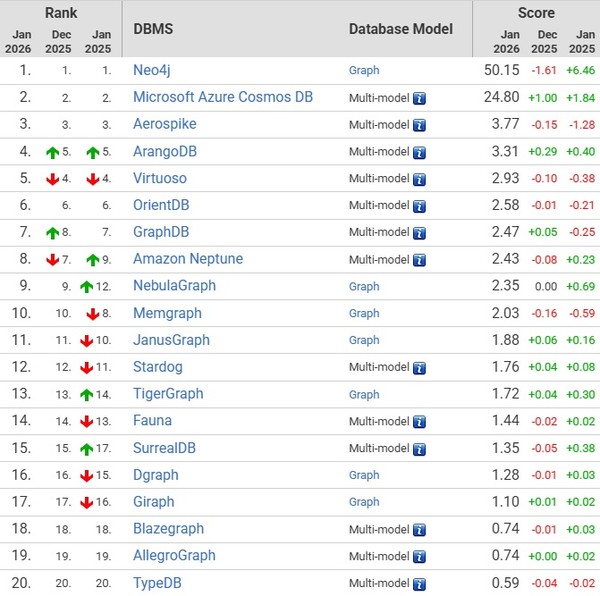Screen dimensions: 600x596
Task: Click info icon in Amazon Neptune row
Action: (x=419, y=260)
